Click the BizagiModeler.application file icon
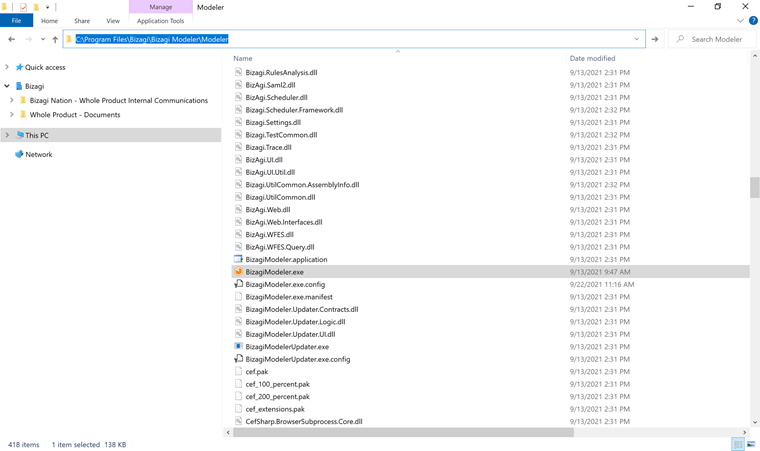This screenshot has height=451, width=760. click(x=238, y=259)
